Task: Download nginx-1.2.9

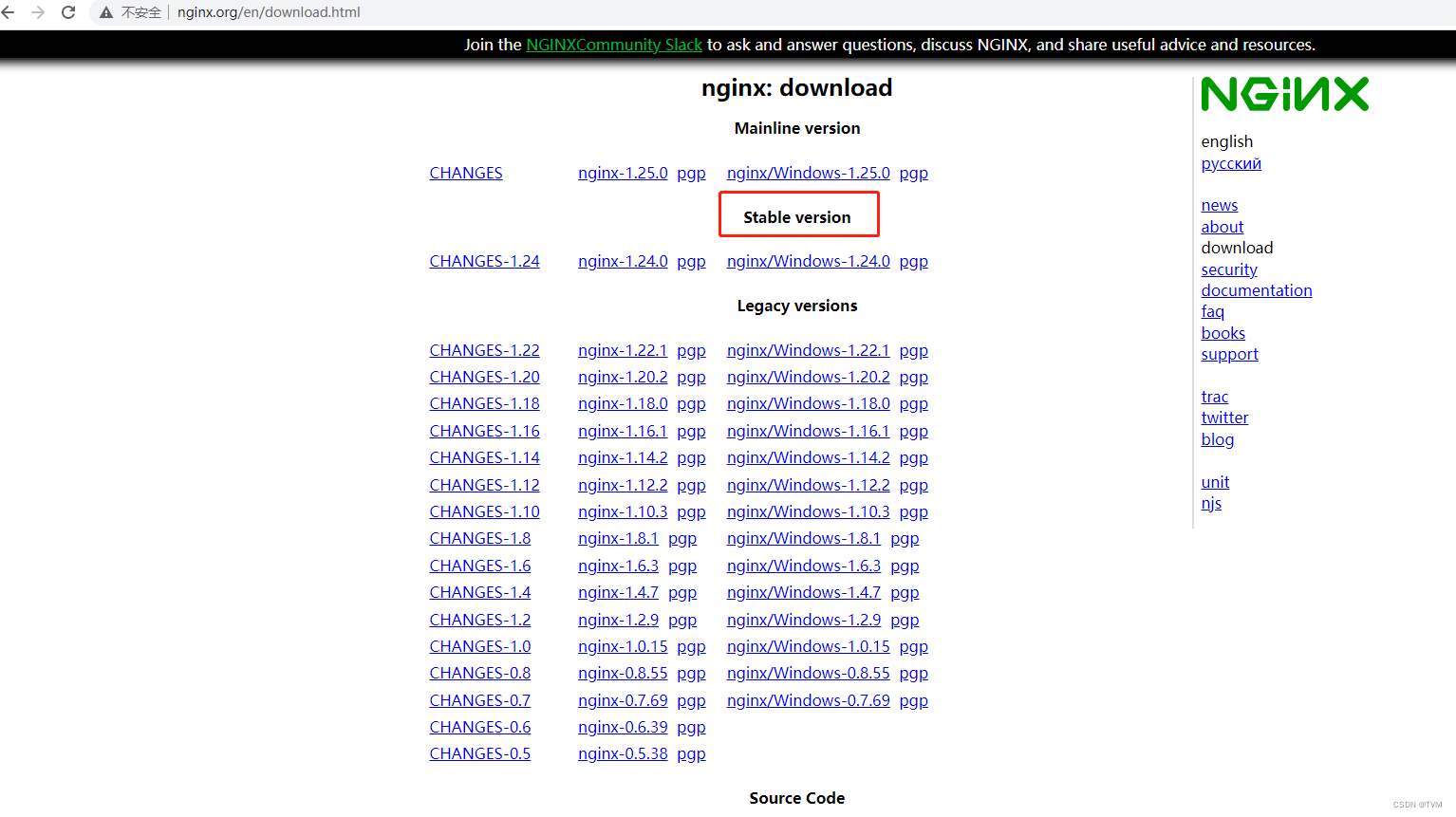Action: point(618,620)
